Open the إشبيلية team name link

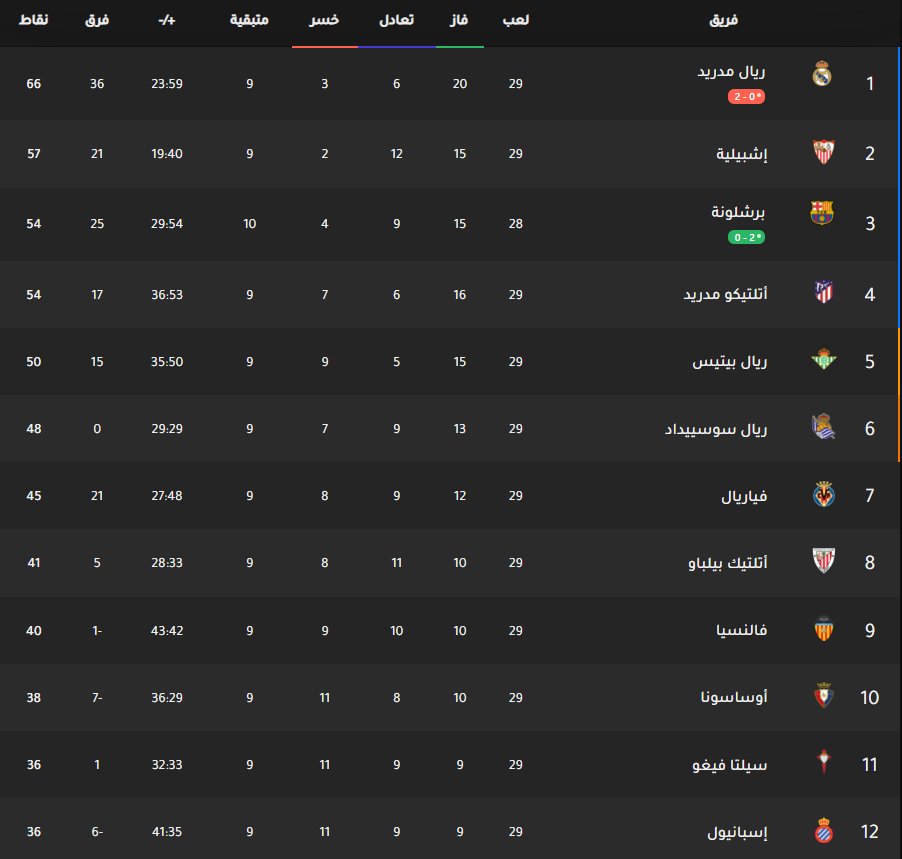pyautogui.click(x=742, y=154)
